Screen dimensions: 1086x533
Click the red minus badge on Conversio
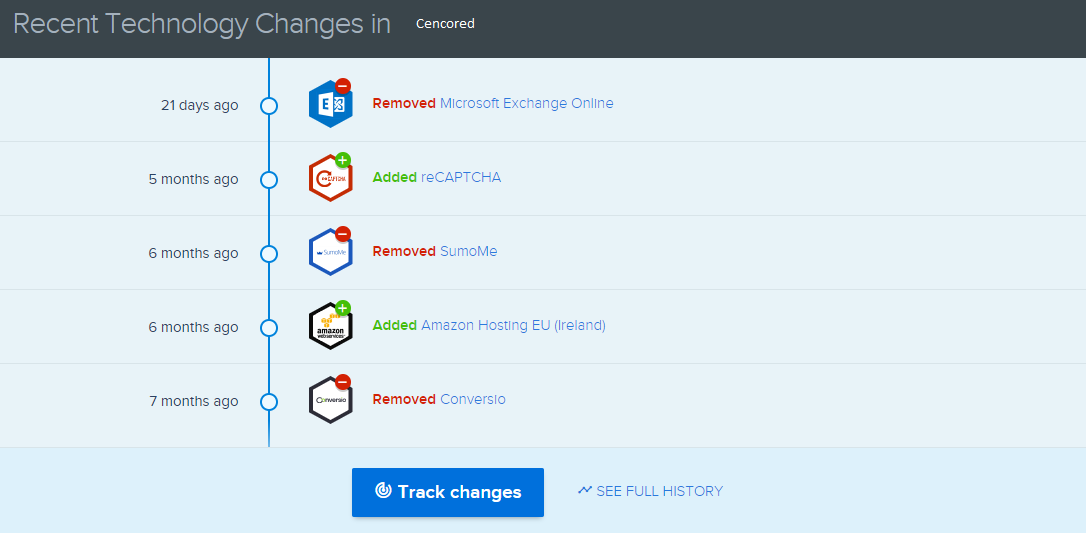tap(343, 382)
